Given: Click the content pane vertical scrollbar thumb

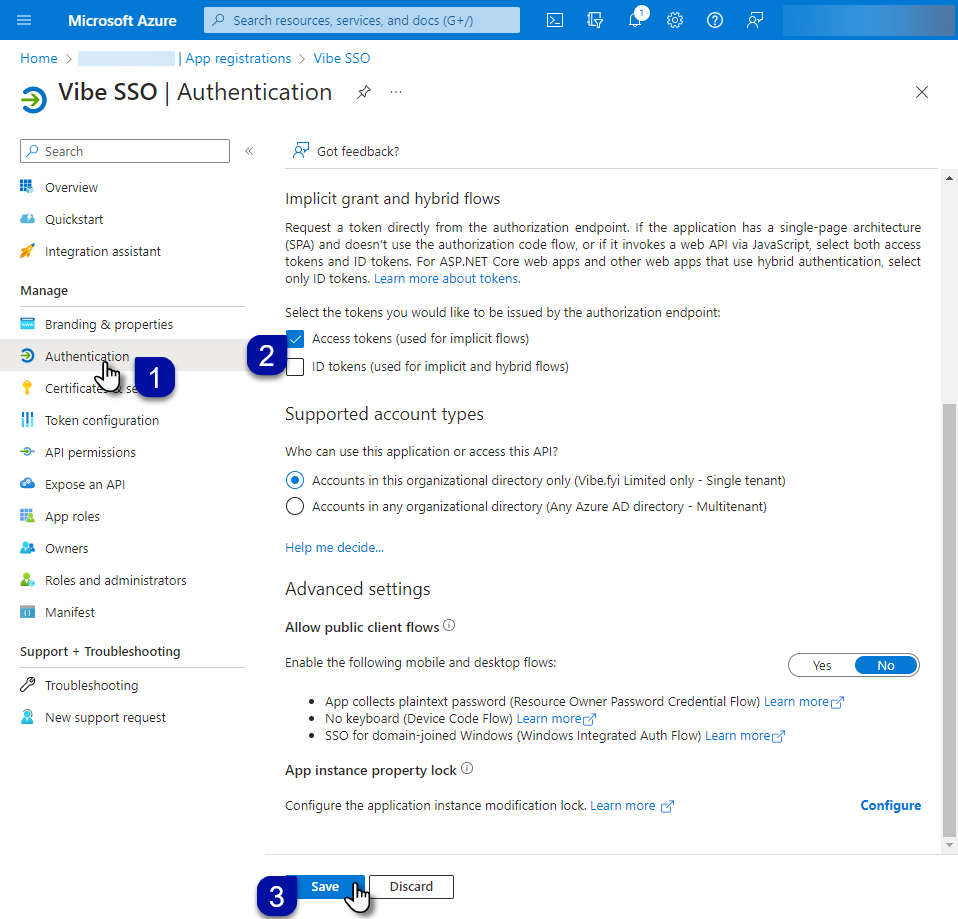Looking at the screenshot, I should click(949, 619).
